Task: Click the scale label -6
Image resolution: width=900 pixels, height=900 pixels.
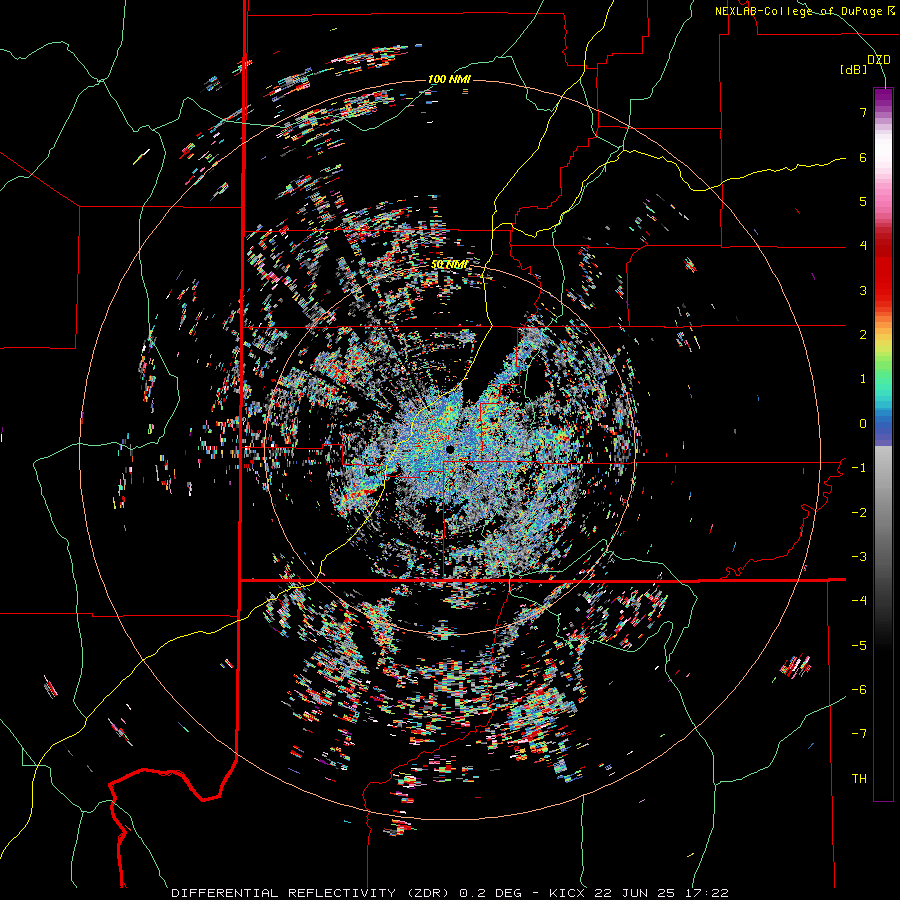Action: [859, 690]
